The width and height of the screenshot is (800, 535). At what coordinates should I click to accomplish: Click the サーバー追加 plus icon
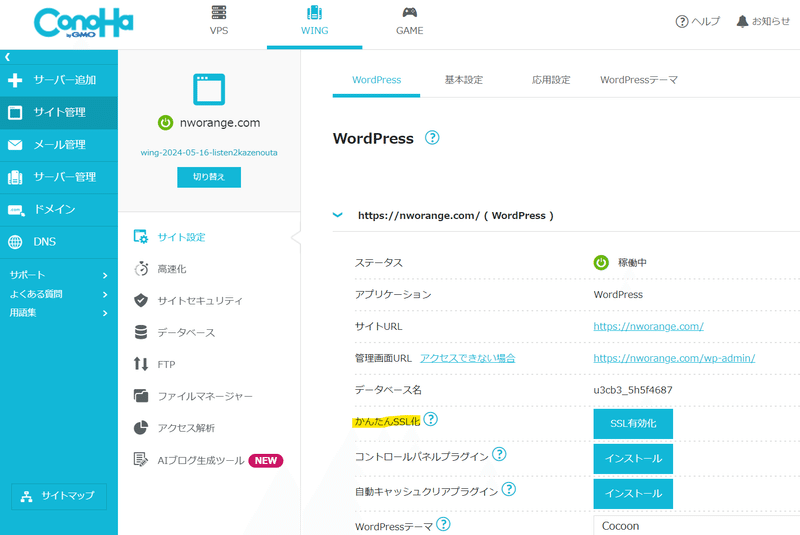tap(15, 80)
